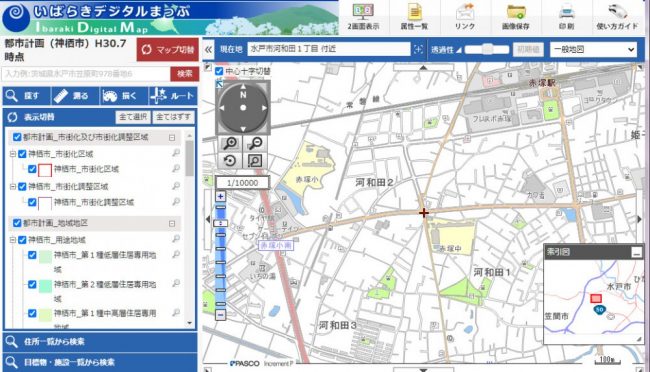Select the ルート route tab
Viewport: 650px width, 372px height.
[x=173, y=96]
